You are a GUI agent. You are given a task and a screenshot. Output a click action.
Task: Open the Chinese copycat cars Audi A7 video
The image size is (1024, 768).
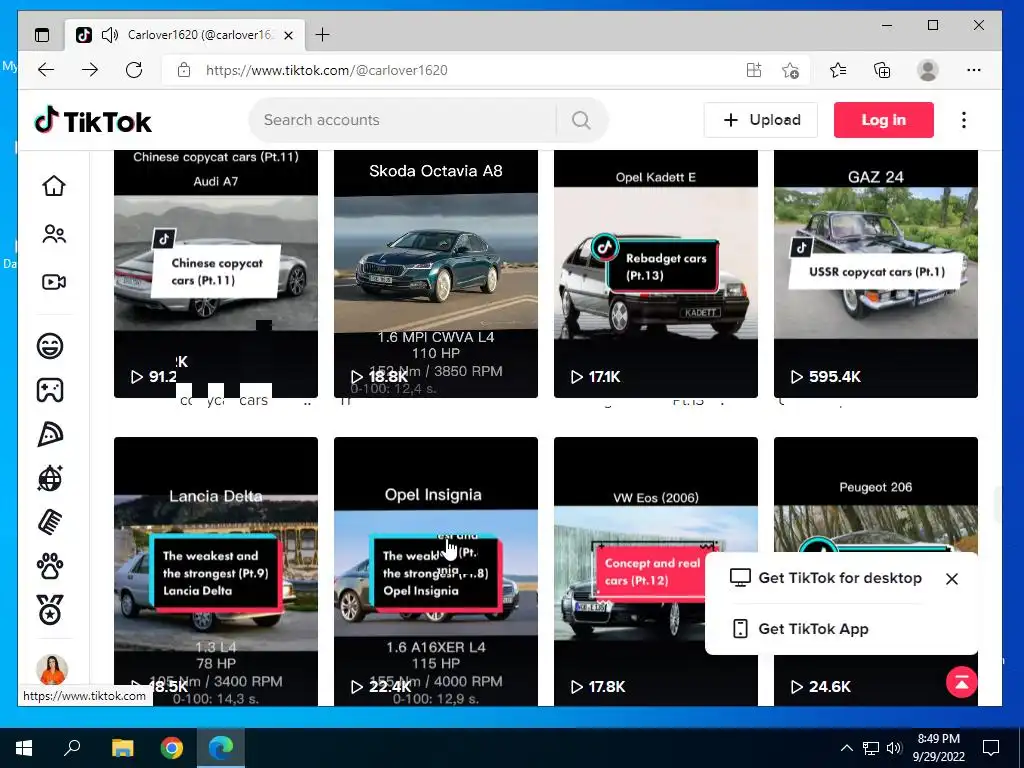(x=216, y=274)
